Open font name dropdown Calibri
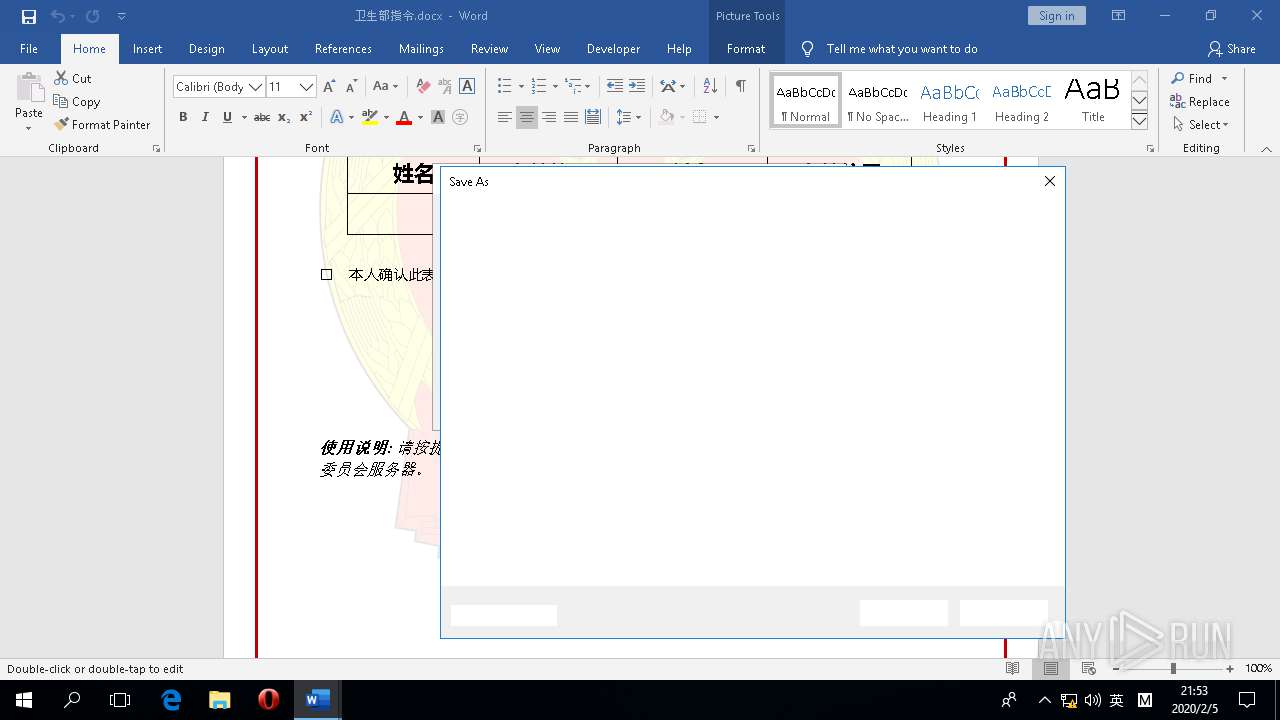This screenshot has height=720, width=1280. point(255,87)
